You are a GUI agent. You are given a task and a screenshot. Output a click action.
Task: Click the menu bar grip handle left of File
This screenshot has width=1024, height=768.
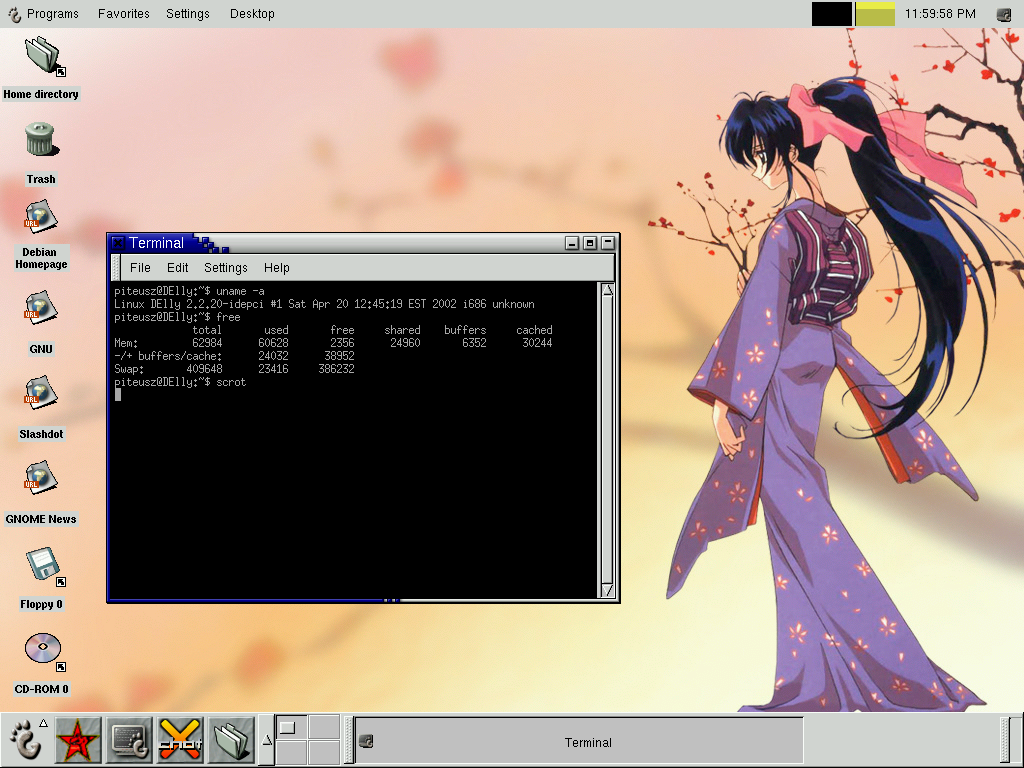coord(116,268)
